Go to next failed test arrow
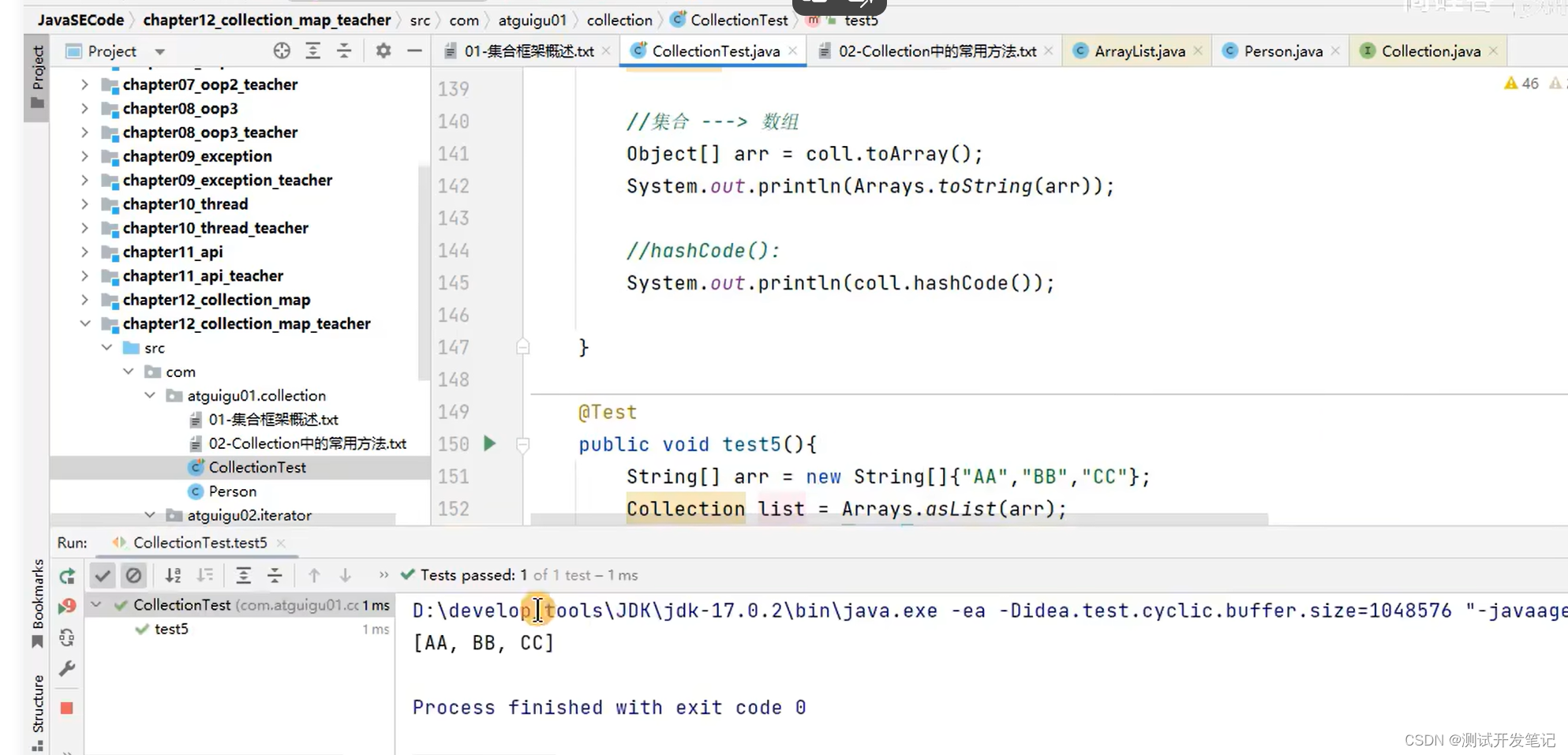The height and width of the screenshot is (755, 1568). click(345, 575)
